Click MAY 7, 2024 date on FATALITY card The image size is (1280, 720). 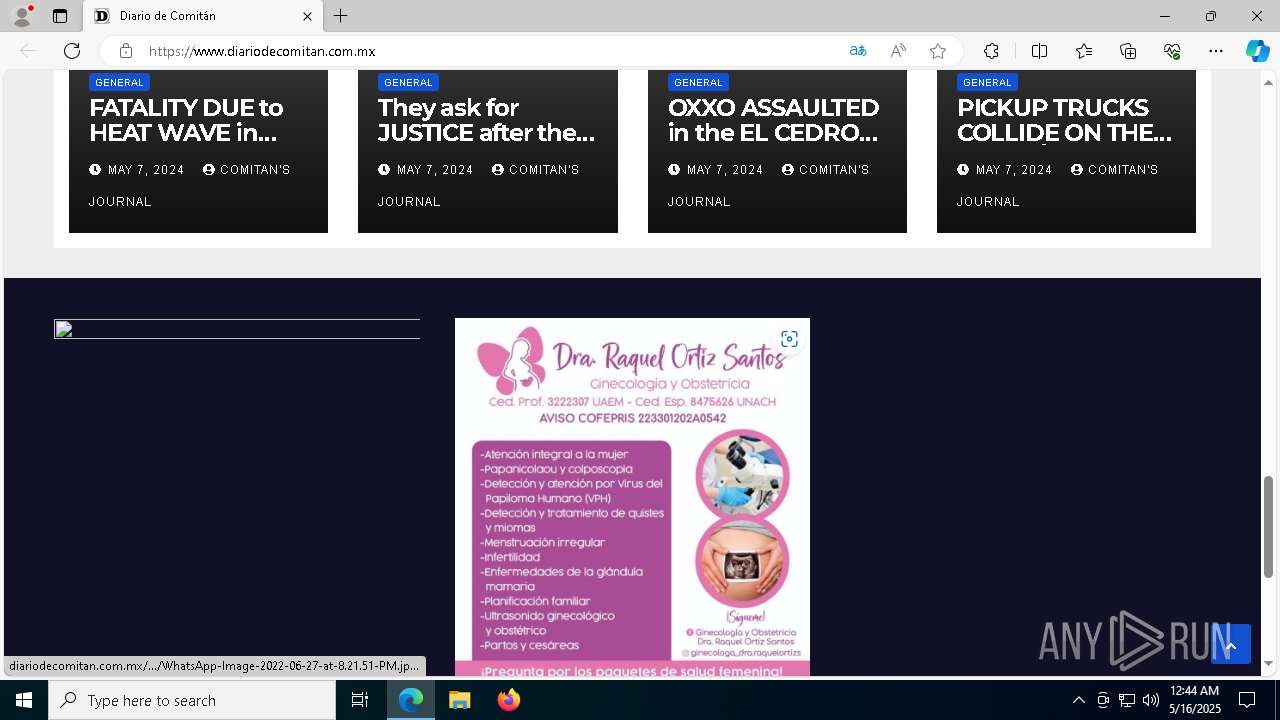[146, 170]
